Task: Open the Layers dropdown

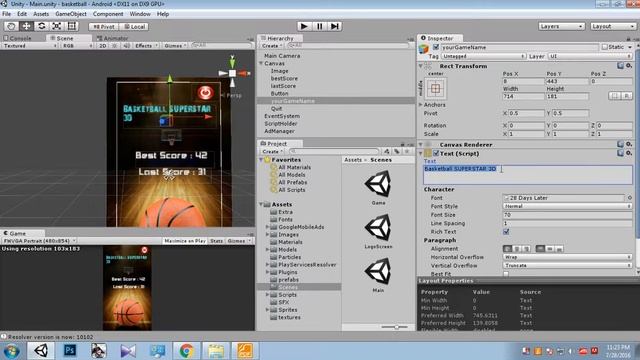Action: 561,26
